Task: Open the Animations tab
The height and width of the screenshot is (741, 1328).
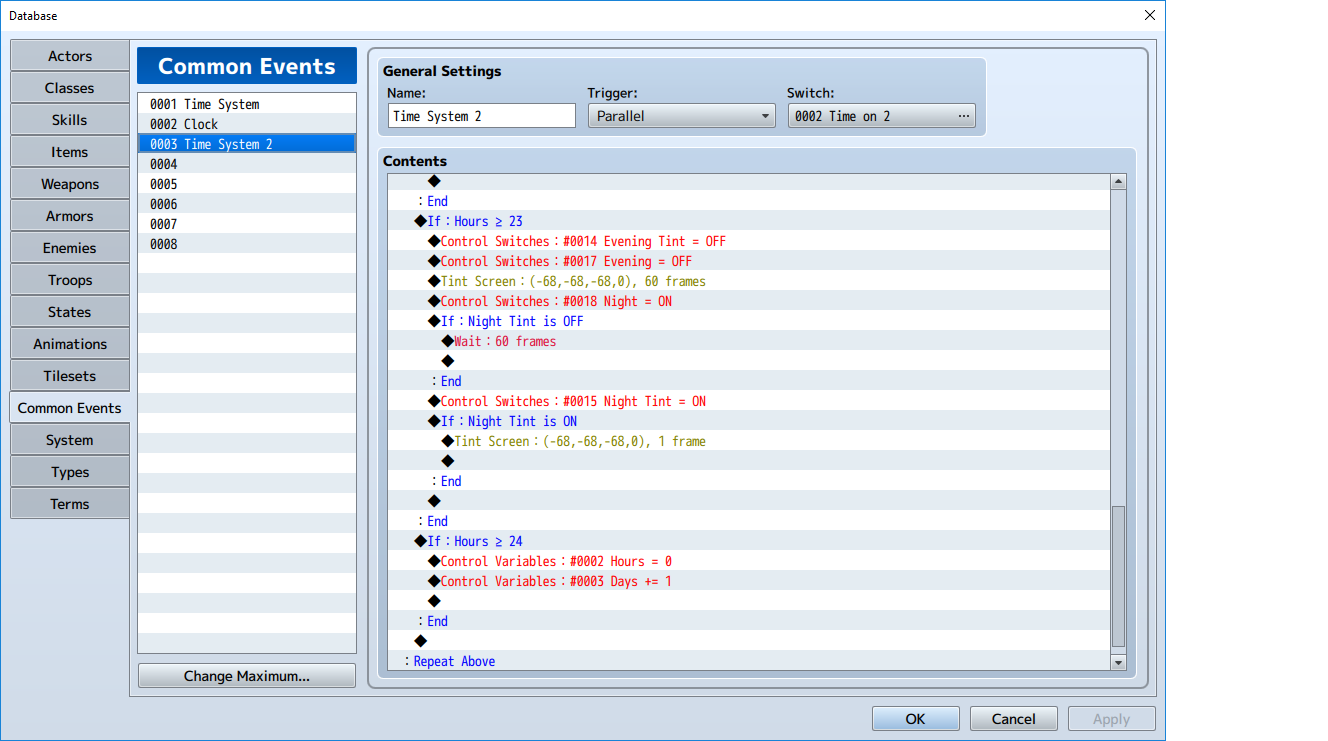Action: pos(70,344)
